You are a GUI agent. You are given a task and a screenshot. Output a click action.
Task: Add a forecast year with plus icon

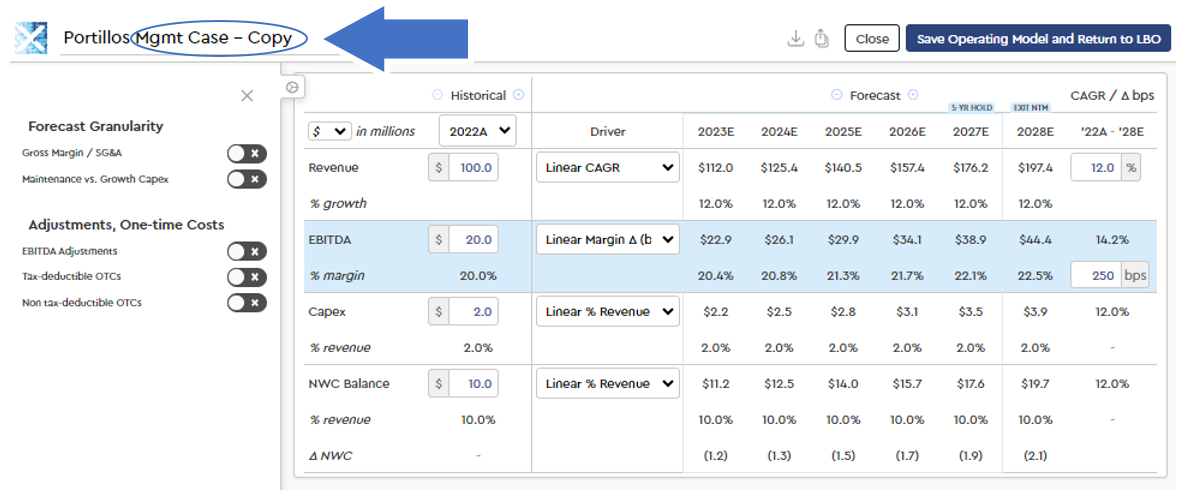[913, 95]
